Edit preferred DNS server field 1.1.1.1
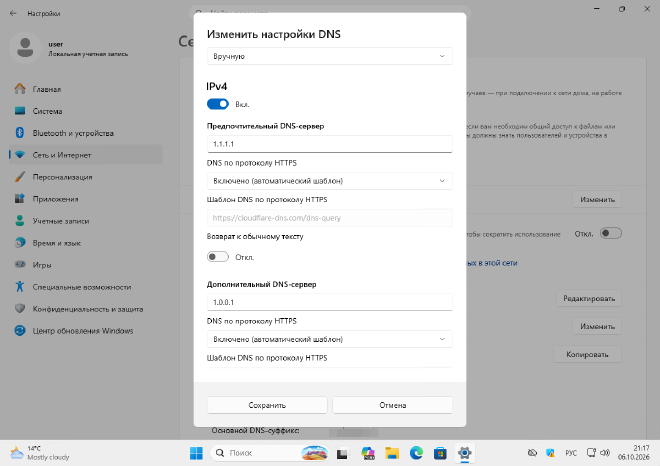Image resolution: width=660 pixels, height=466 pixels. coord(330,144)
